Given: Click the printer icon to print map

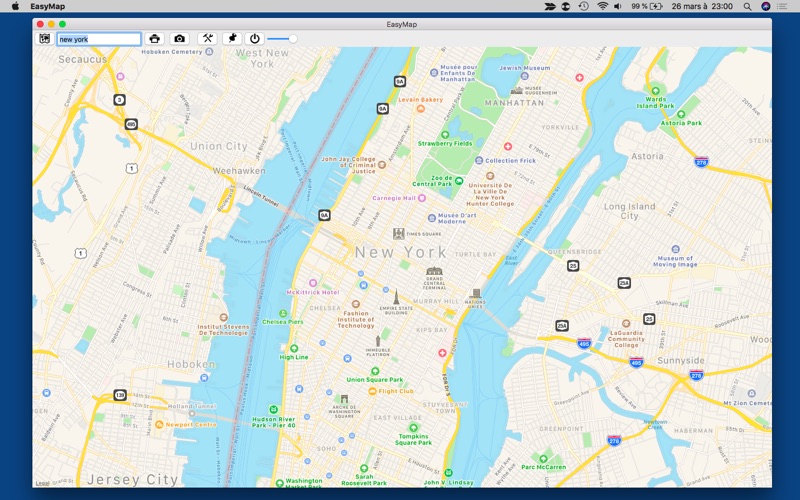Looking at the screenshot, I should 154,39.
